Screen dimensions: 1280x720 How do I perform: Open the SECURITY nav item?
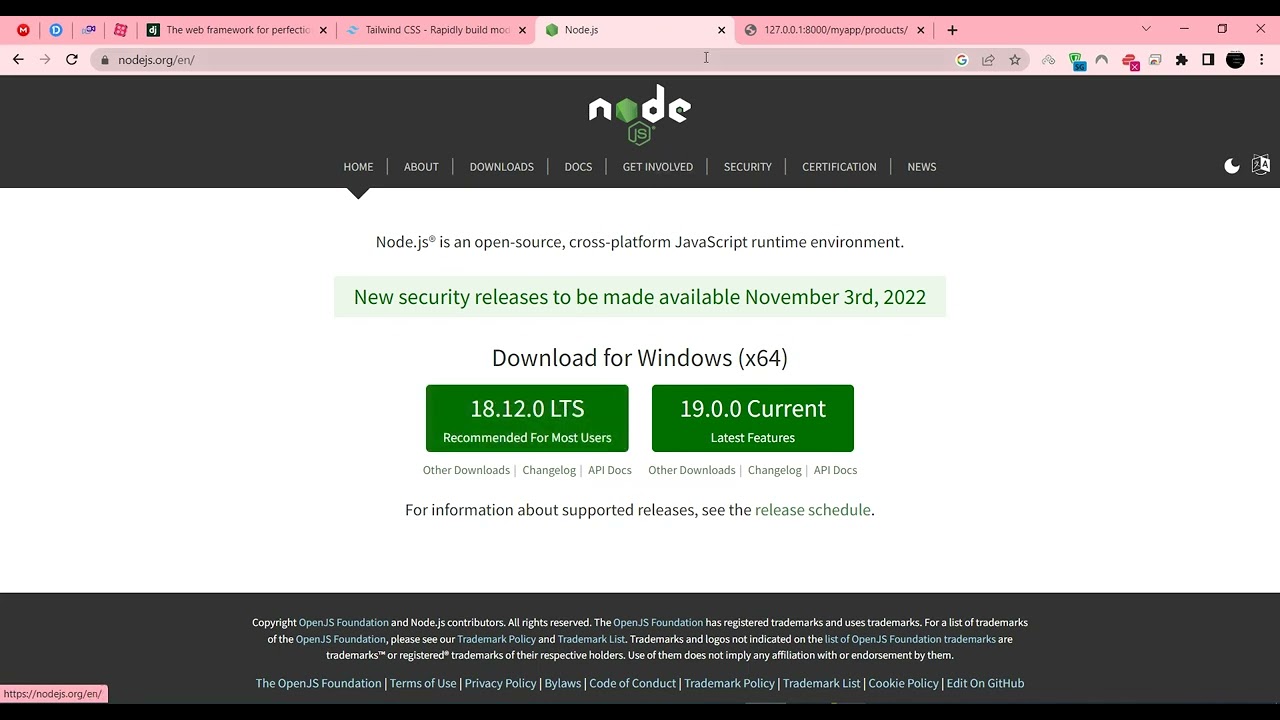coord(748,167)
